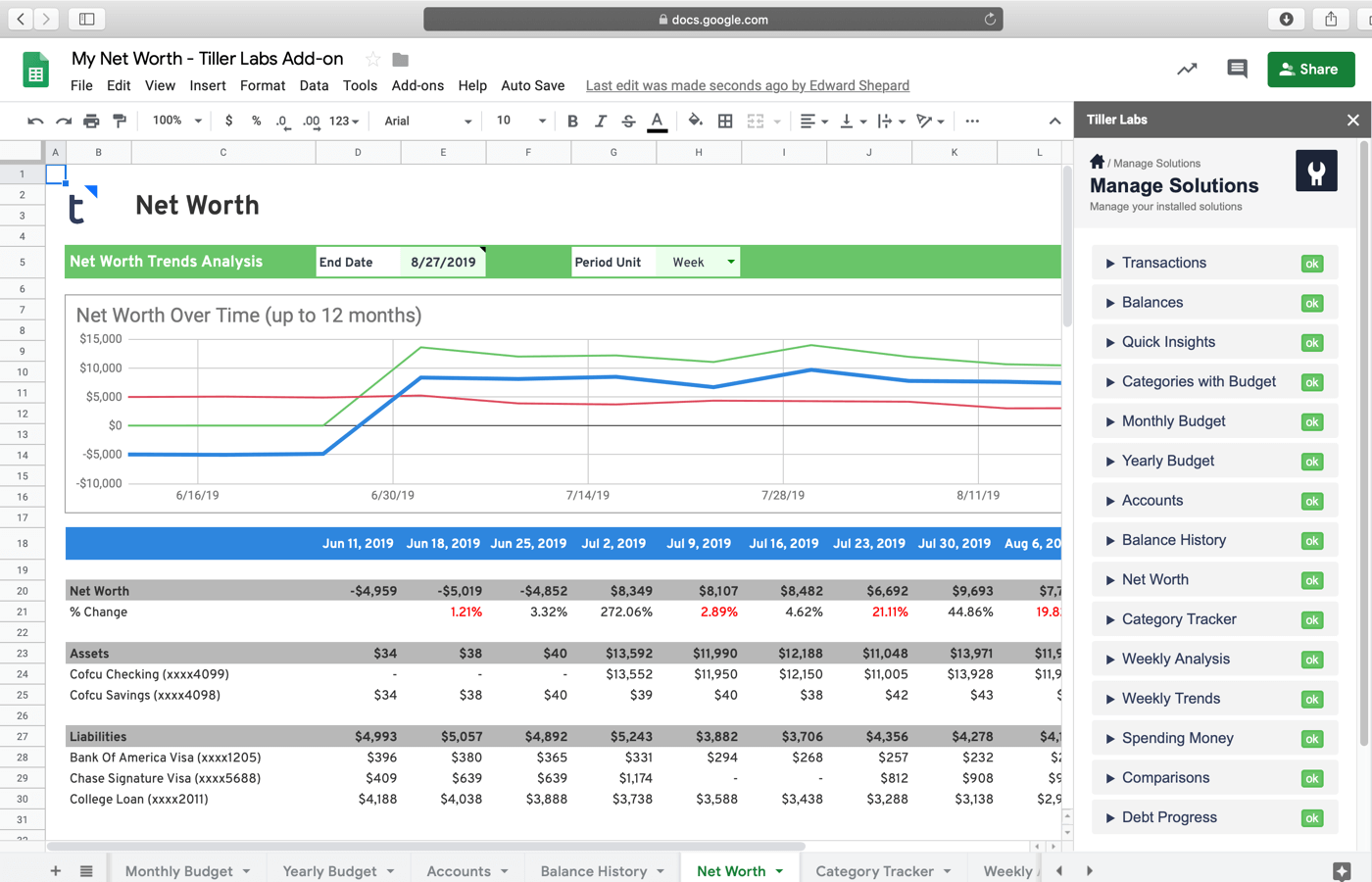Collapse the menus with the caret icon

tap(1054, 122)
